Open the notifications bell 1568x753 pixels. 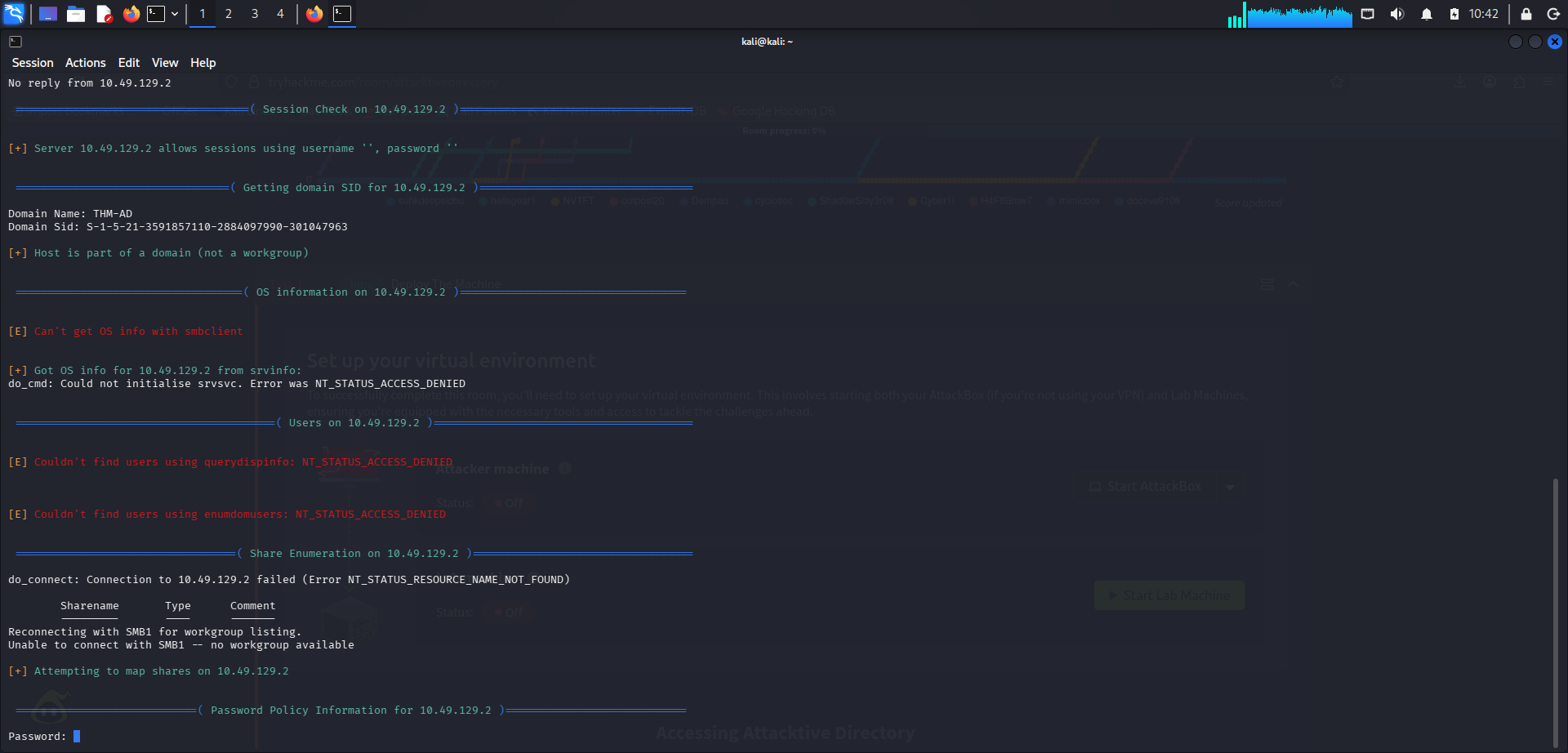tap(1427, 14)
